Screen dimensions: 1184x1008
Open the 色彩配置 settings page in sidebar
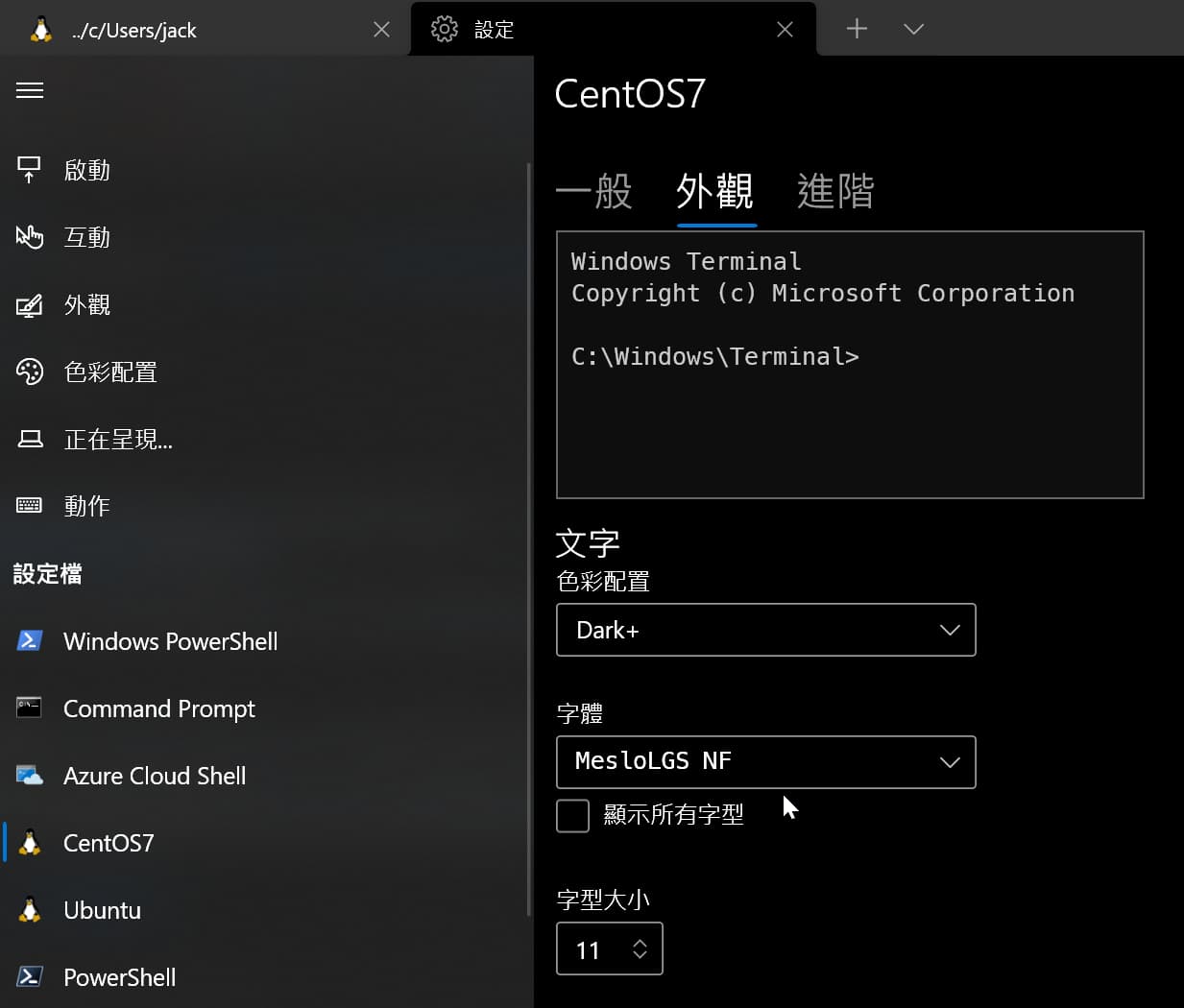264,372
